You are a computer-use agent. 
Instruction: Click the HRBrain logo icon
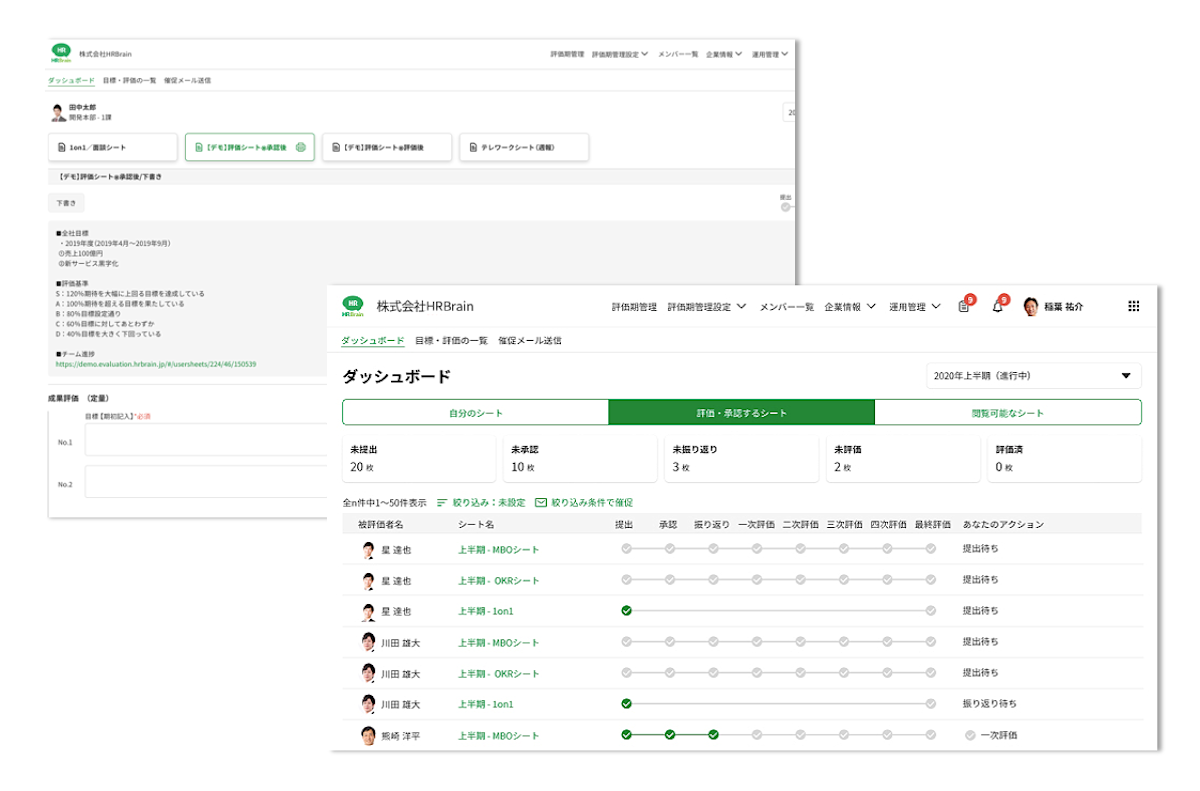coord(352,305)
